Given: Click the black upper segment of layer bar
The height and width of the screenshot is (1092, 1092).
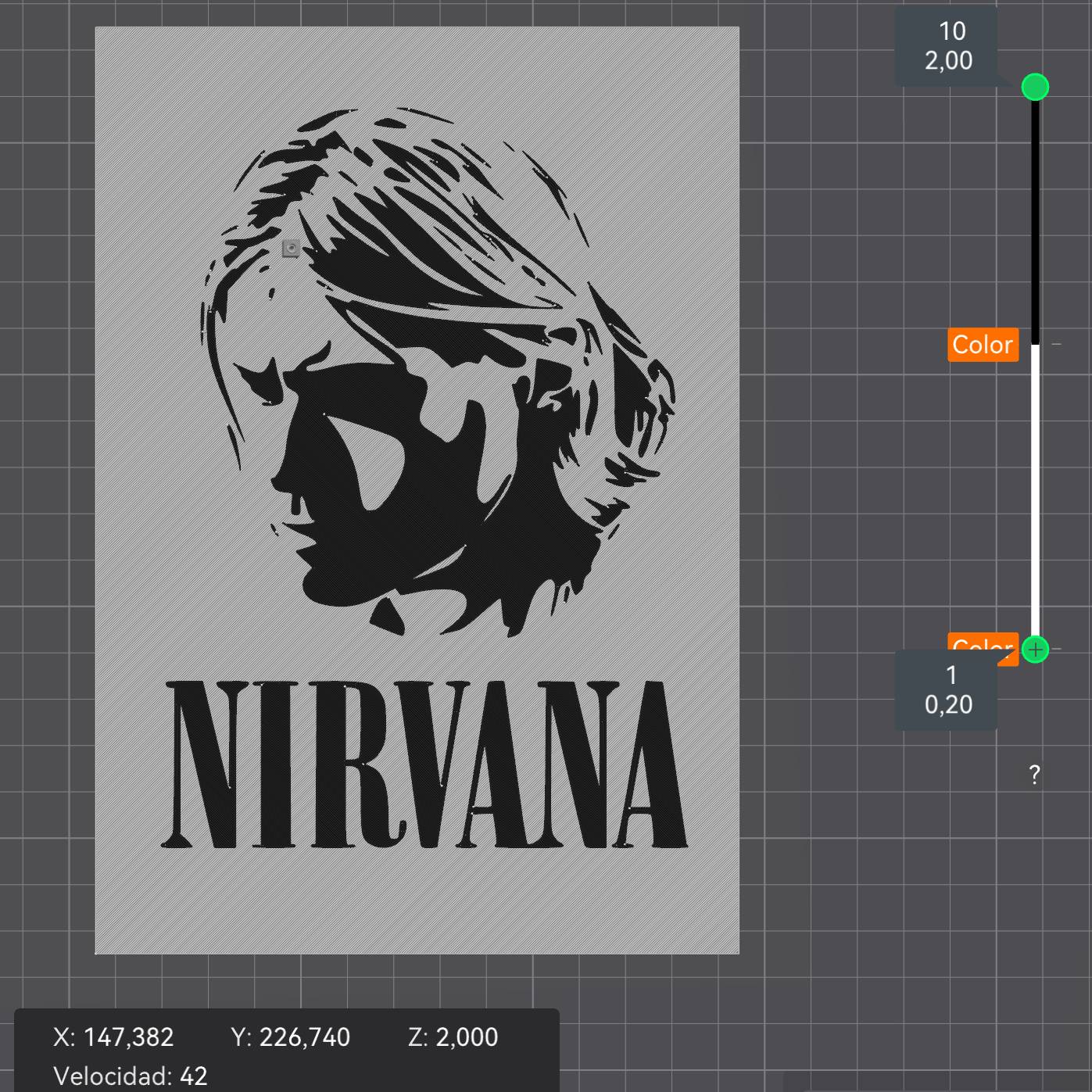Looking at the screenshot, I should [1035, 222].
